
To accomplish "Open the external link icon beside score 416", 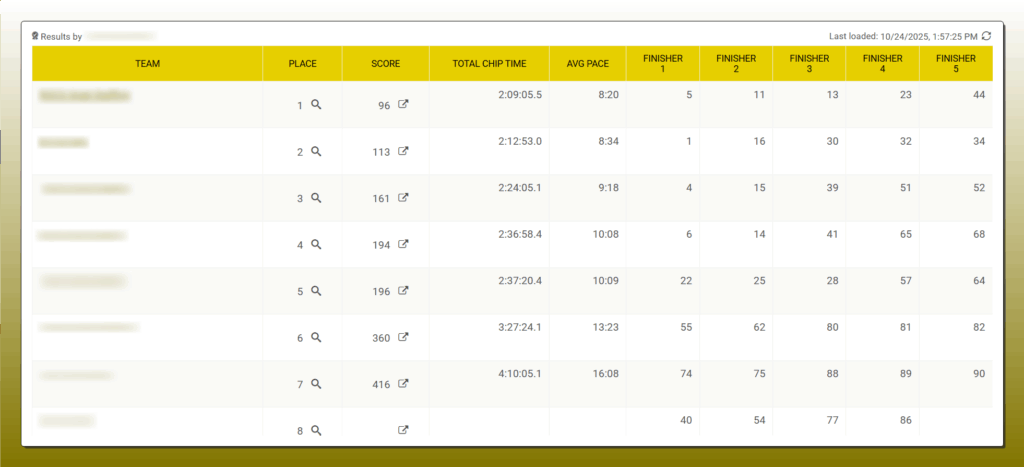I will click(x=403, y=383).
